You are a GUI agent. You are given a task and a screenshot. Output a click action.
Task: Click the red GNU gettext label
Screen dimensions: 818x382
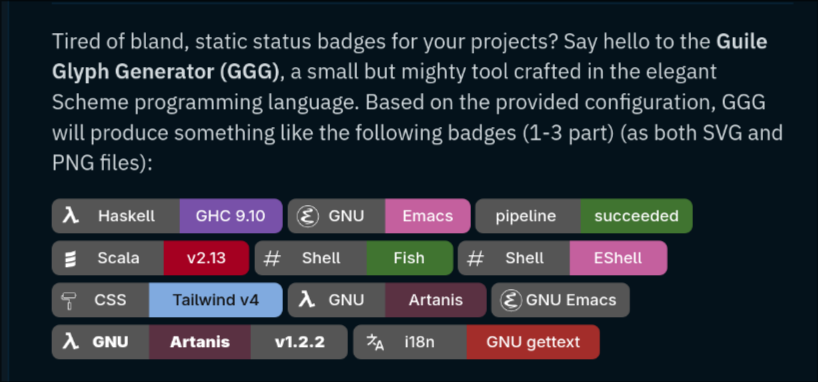tap(533, 342)
